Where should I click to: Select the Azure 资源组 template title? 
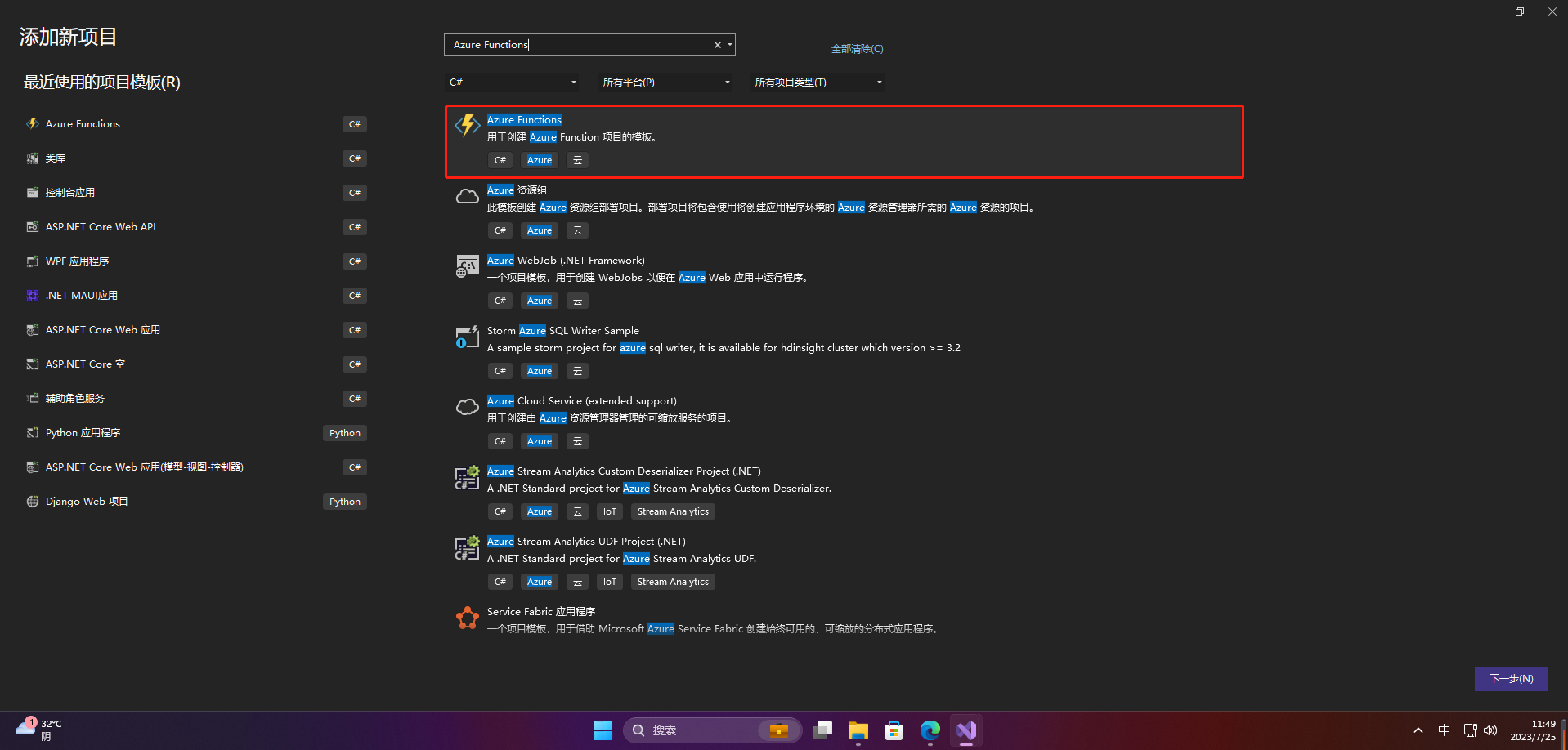517,190
